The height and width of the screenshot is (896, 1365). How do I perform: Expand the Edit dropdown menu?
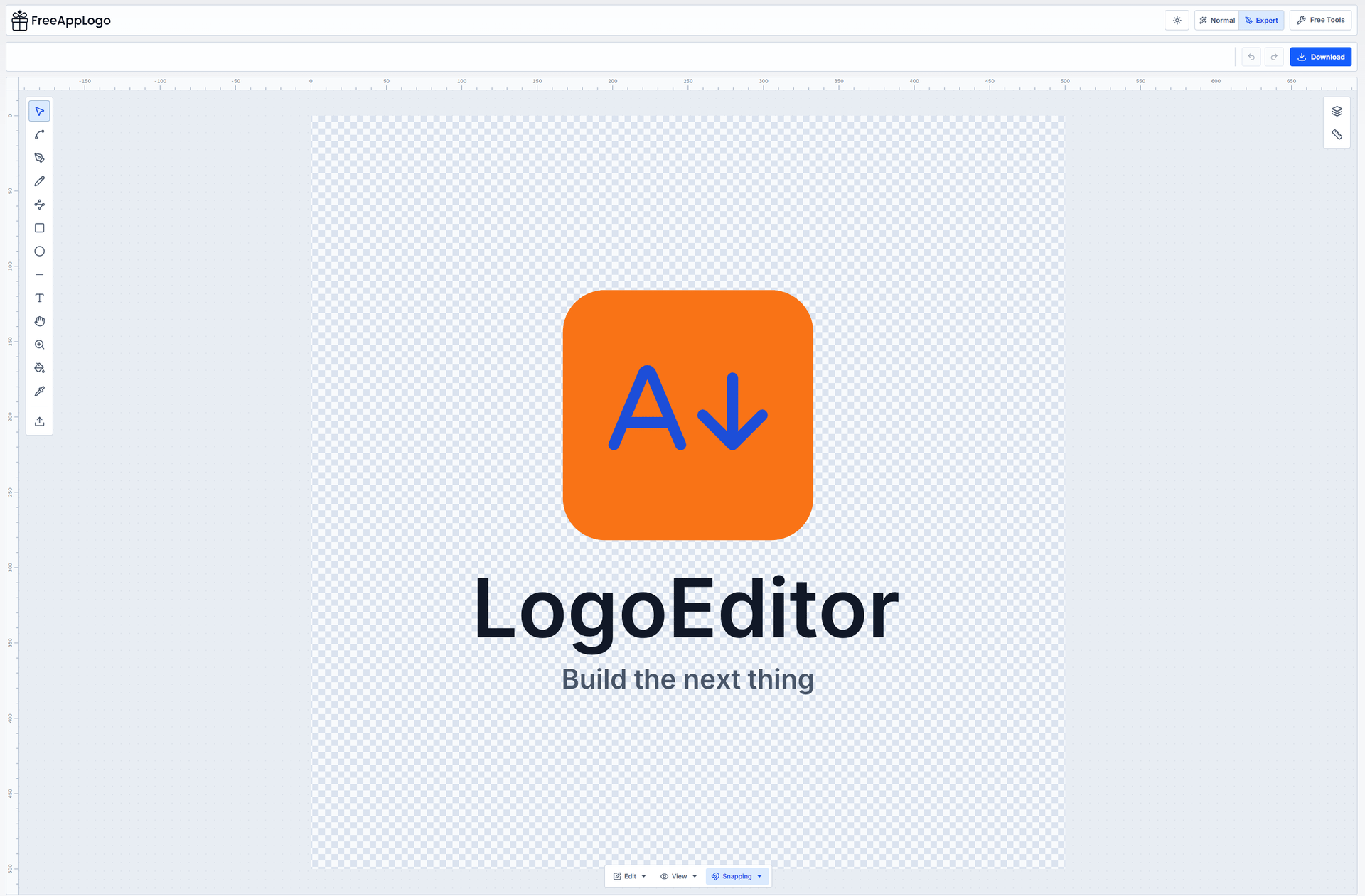tap(629, 876)
